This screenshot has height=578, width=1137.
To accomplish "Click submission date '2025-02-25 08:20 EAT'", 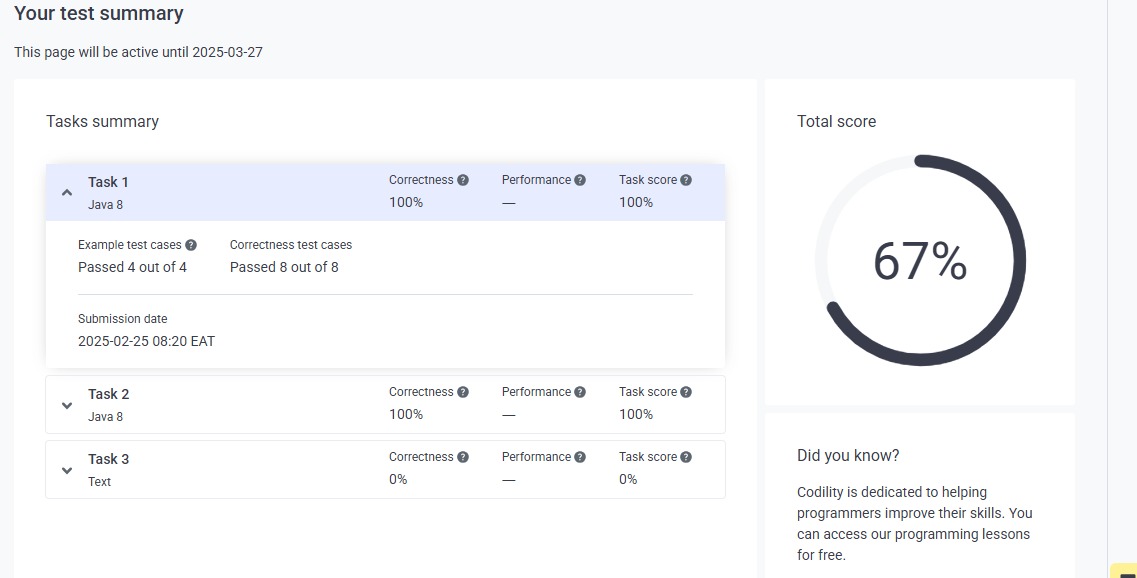I will (146, 341).
